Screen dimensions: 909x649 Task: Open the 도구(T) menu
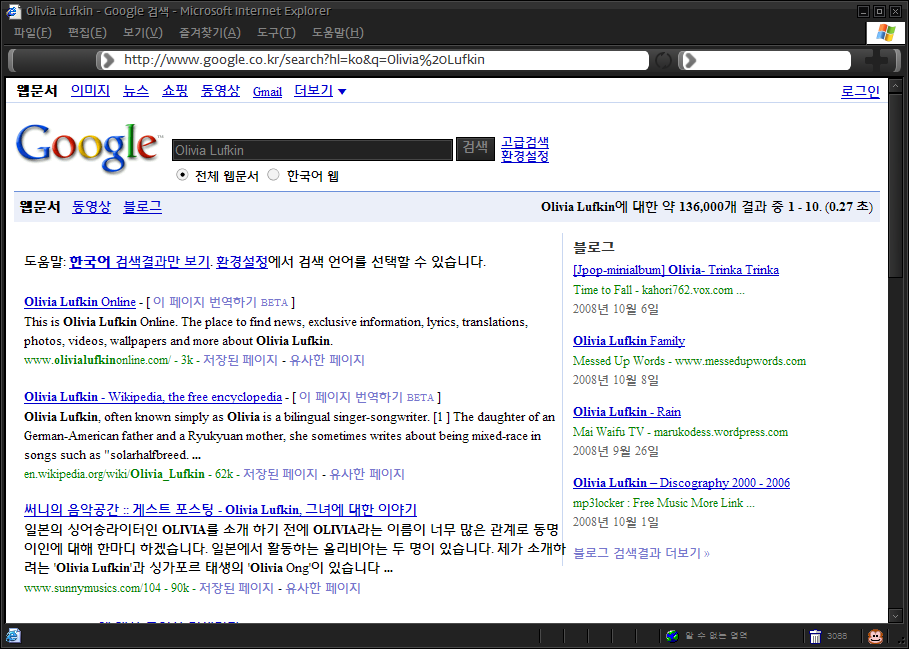point(276,32)
